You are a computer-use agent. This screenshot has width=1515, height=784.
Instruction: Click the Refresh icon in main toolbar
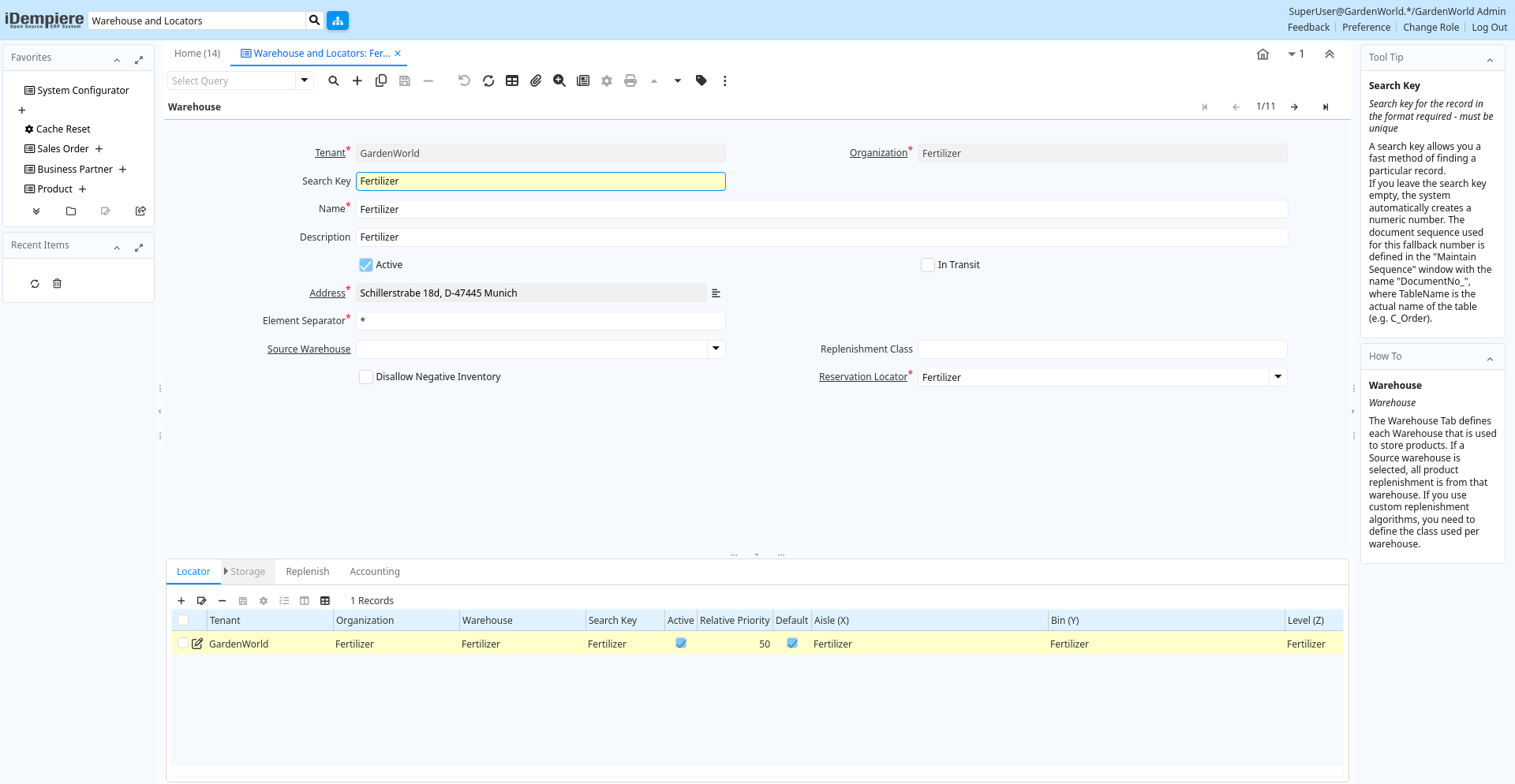tap(488, 80)
